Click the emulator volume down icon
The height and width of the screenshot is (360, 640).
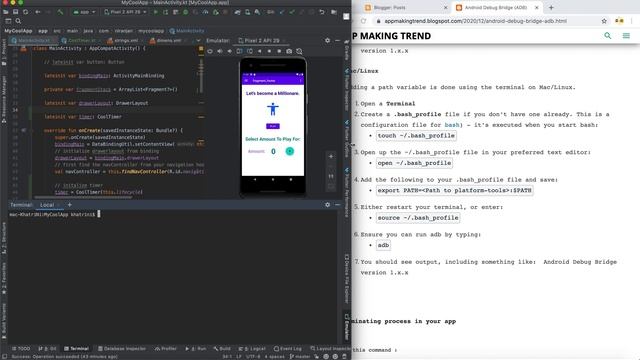point(229,51)
